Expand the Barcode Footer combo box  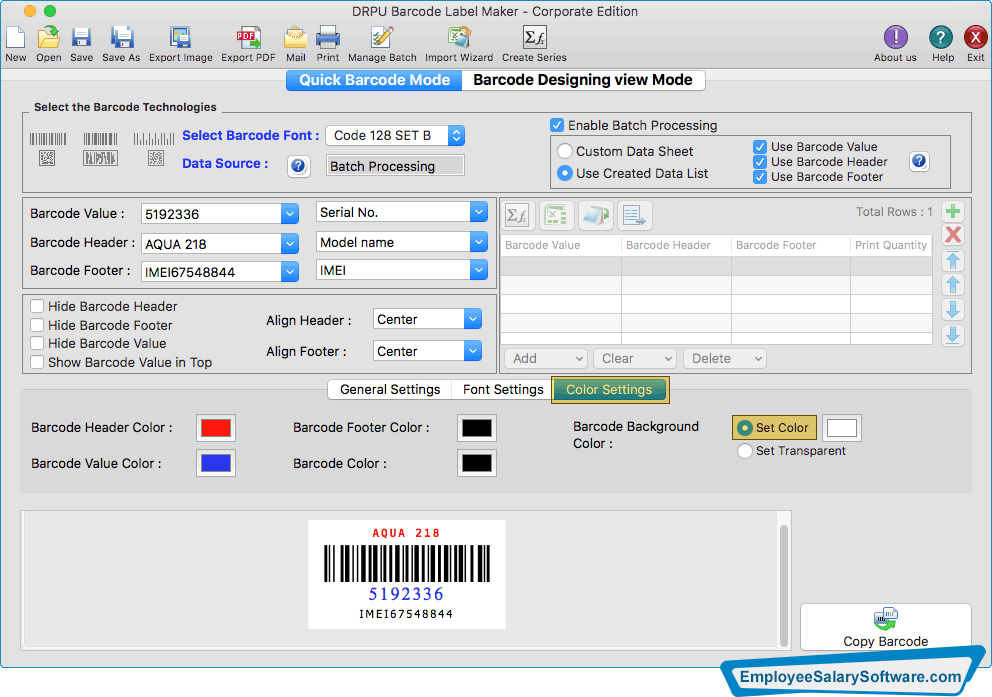290,271
